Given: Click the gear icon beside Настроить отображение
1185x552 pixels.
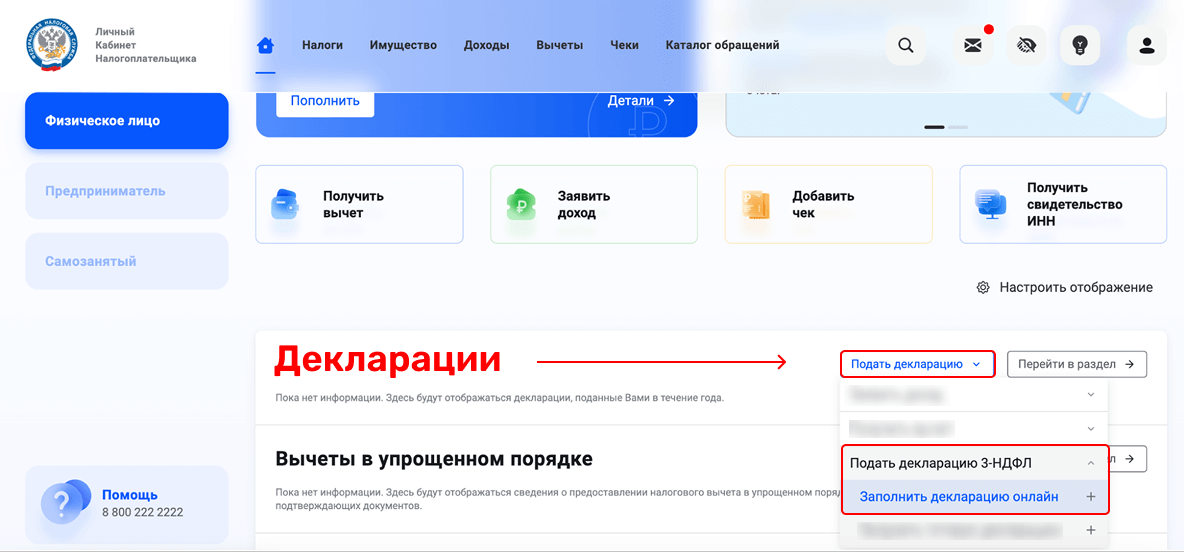Looking at the screenshot, I should point(983,287).
